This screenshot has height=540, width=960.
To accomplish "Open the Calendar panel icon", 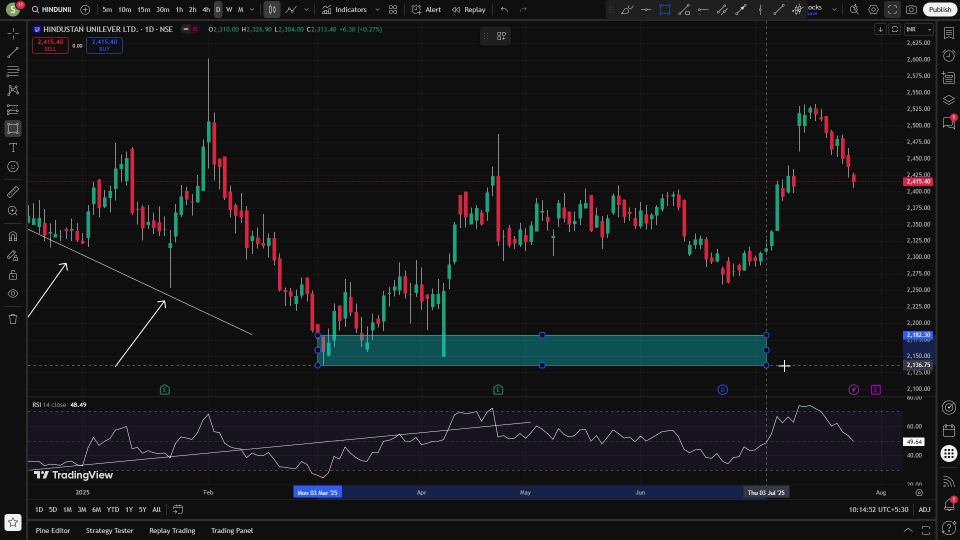I will coord(948,430).
